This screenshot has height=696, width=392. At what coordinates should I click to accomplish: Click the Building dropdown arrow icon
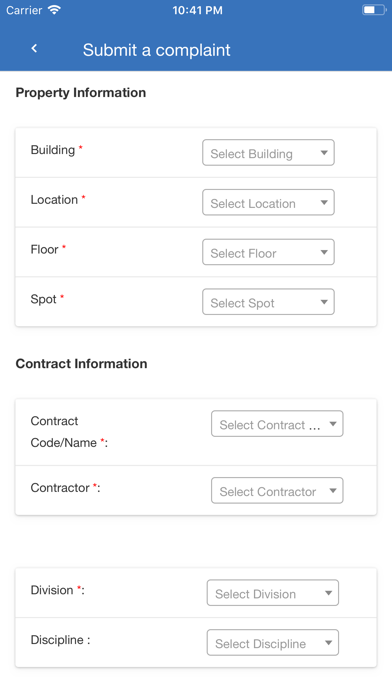[324, 153]
